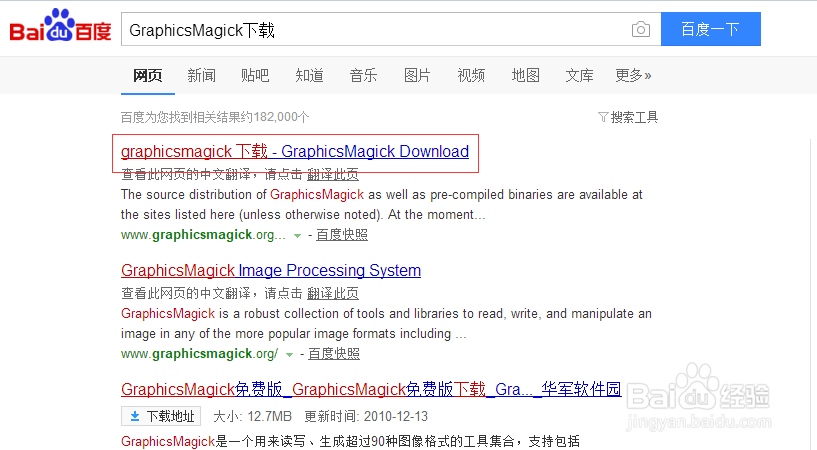
Task: Open GraphicsMagick Image Processing System result
Action: tap(271, 270)
